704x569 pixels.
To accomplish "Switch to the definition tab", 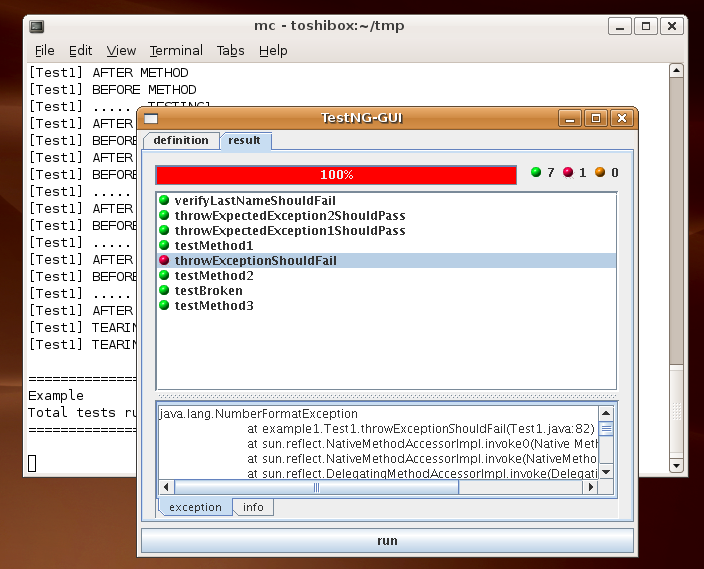I will pos(181,141).
